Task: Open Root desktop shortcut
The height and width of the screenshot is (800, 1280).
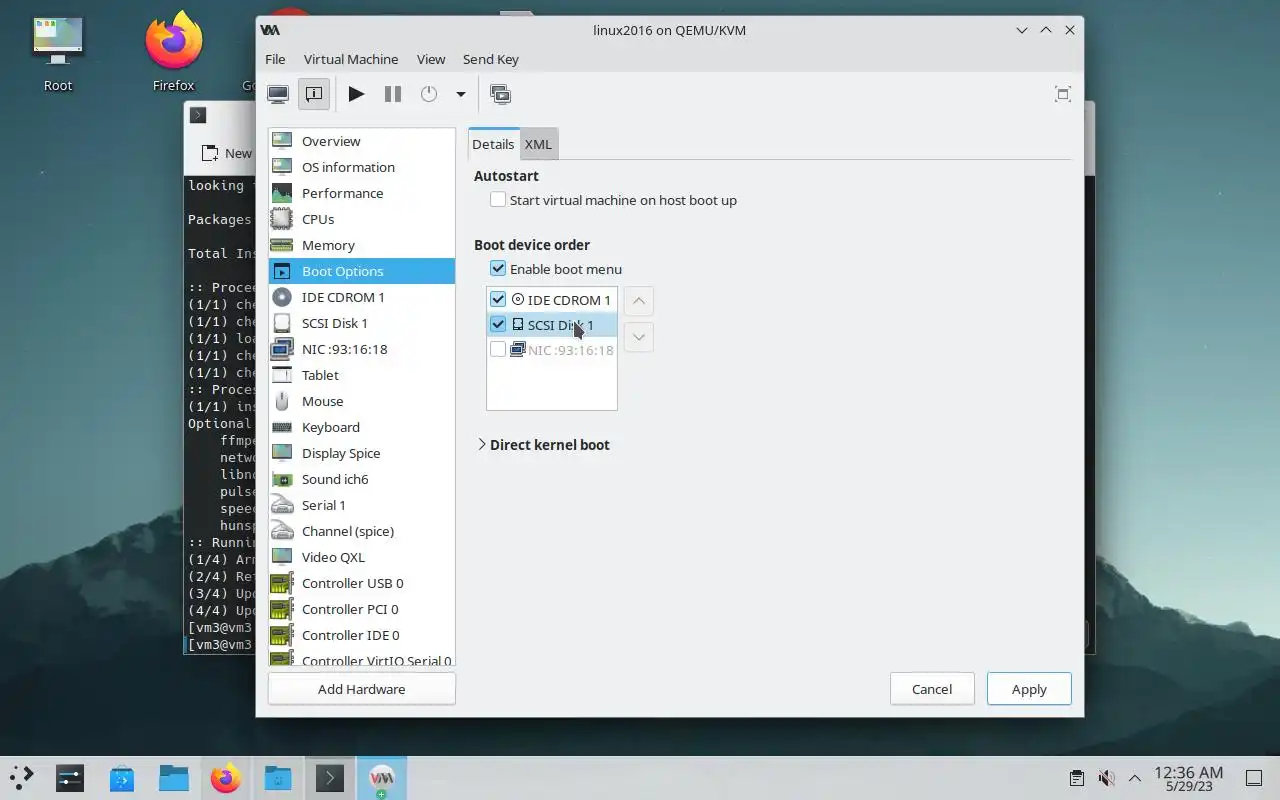Action: [x=58, y=52]
